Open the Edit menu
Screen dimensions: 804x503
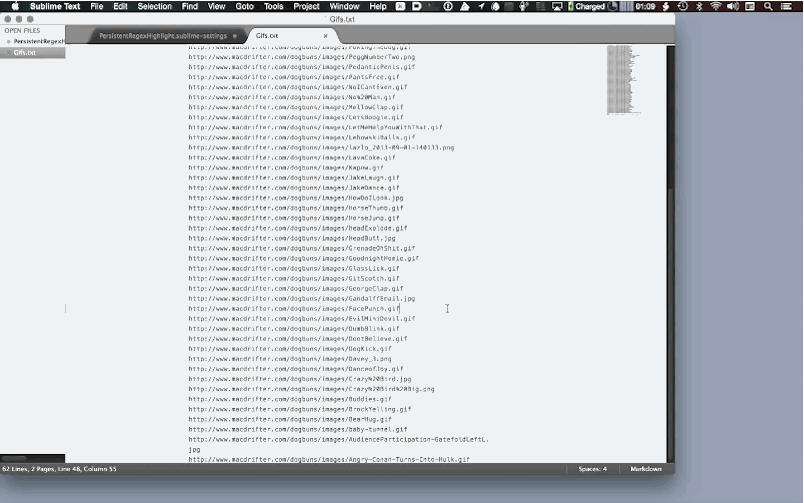coord(120,6)
